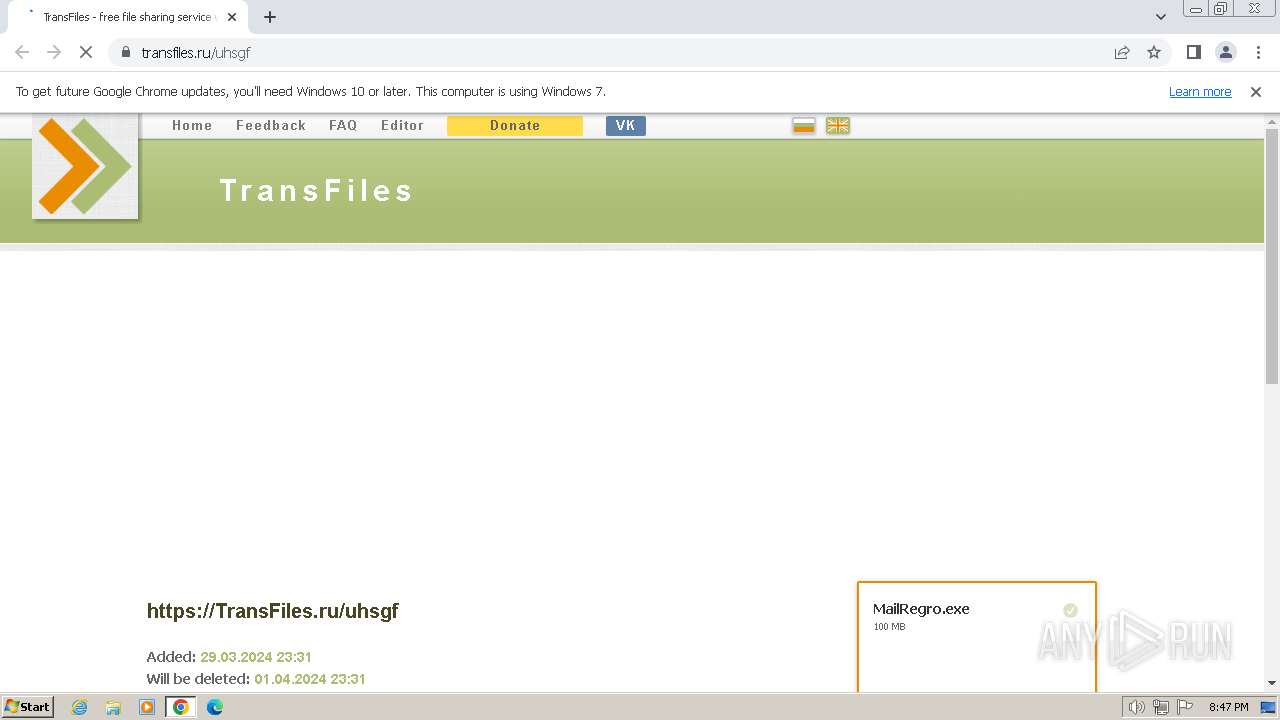The width and height of the screenshot is (1280, 720).
Task: Go to the Home menu item
Action: [x=192, y=126]
